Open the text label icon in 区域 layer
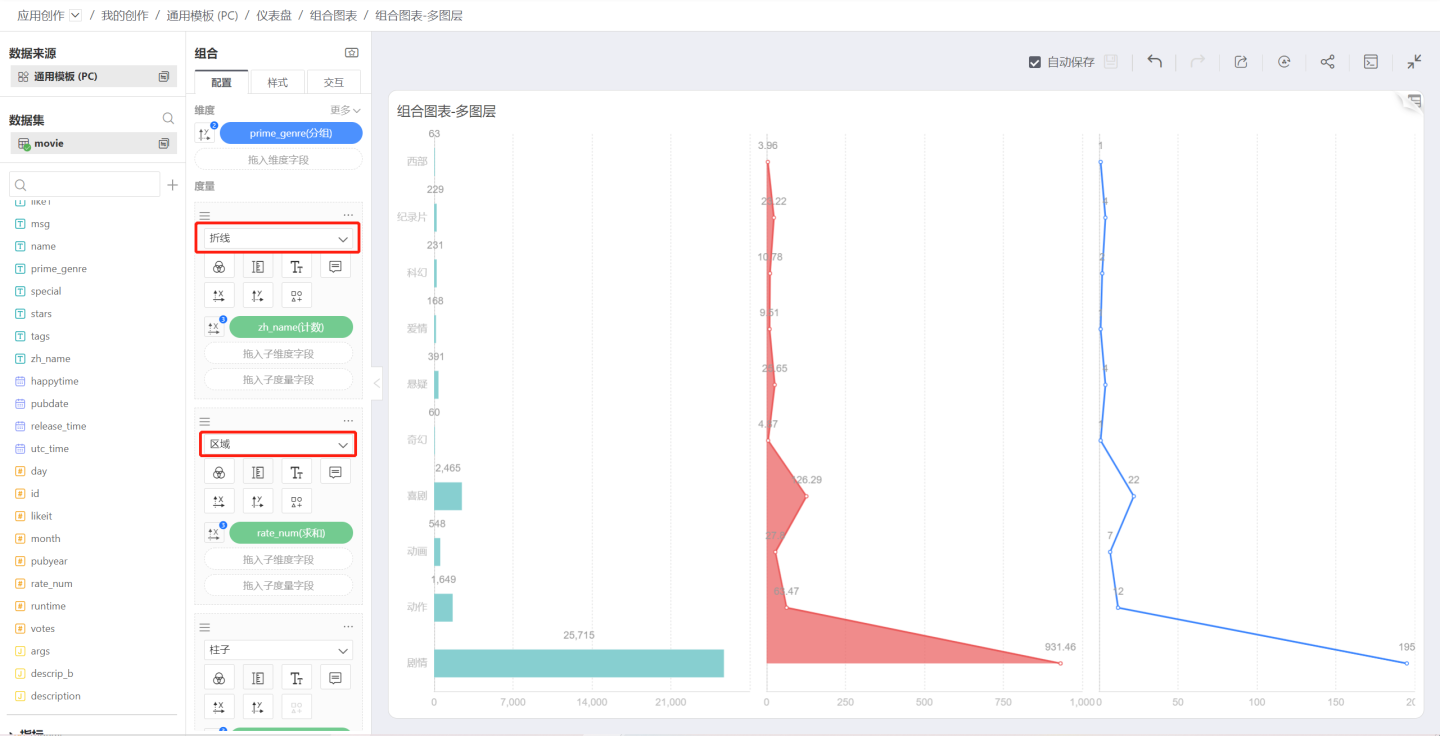The height and width of the screenshot is (736, 1440). 296,472
